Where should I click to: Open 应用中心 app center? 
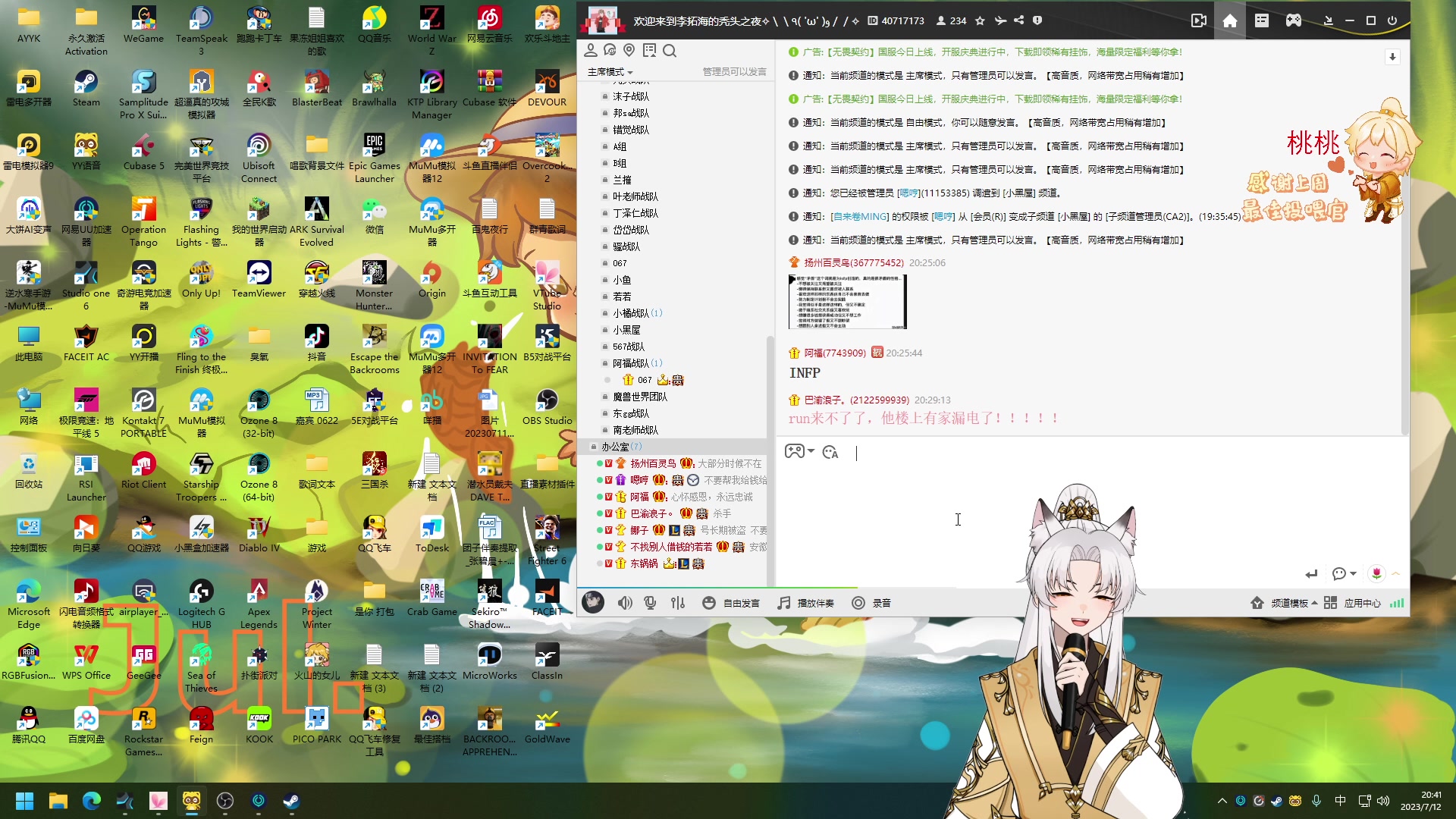(1353, 603)
